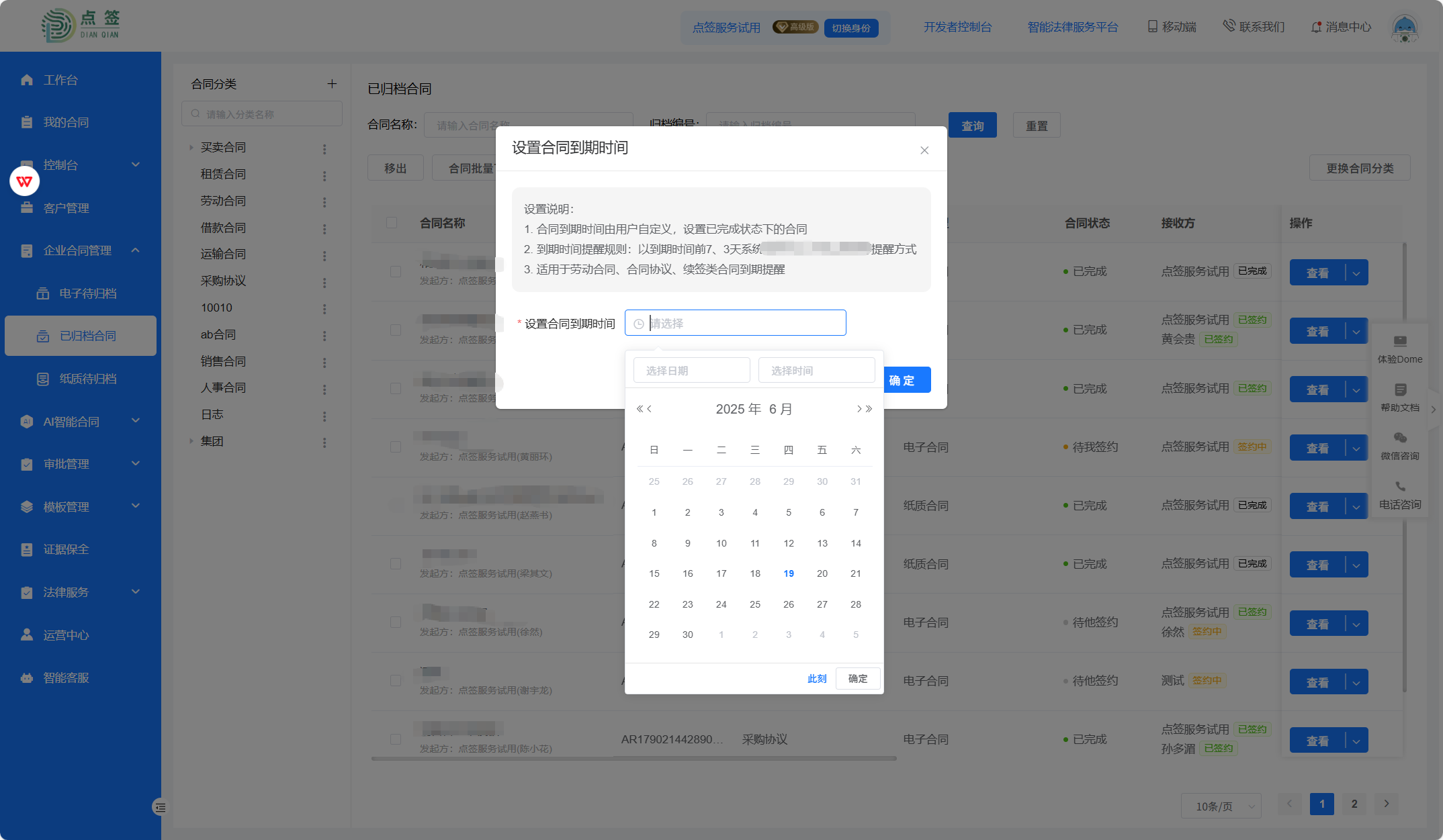The width and height of the screenshot is (1443, 840).
Task: Open 消息中心 bell notification
Action: tap(1341, 27)
